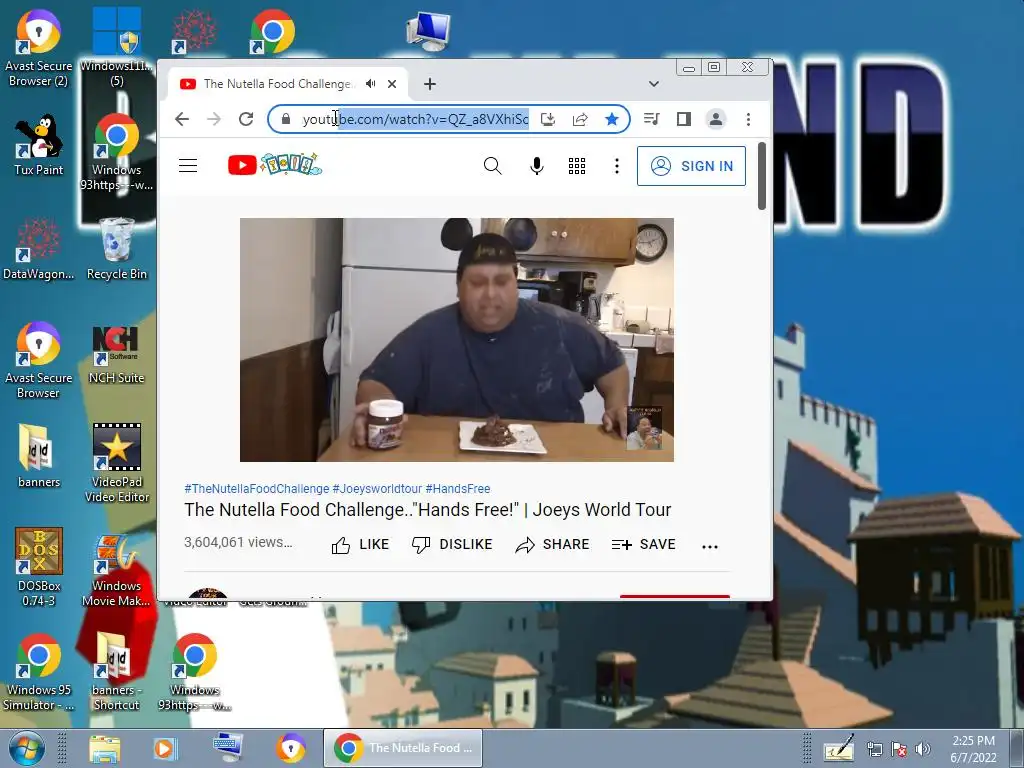Click the taskbar clock showing 2:25 PM
This screenshot has width=1024, height=768.
973,749
